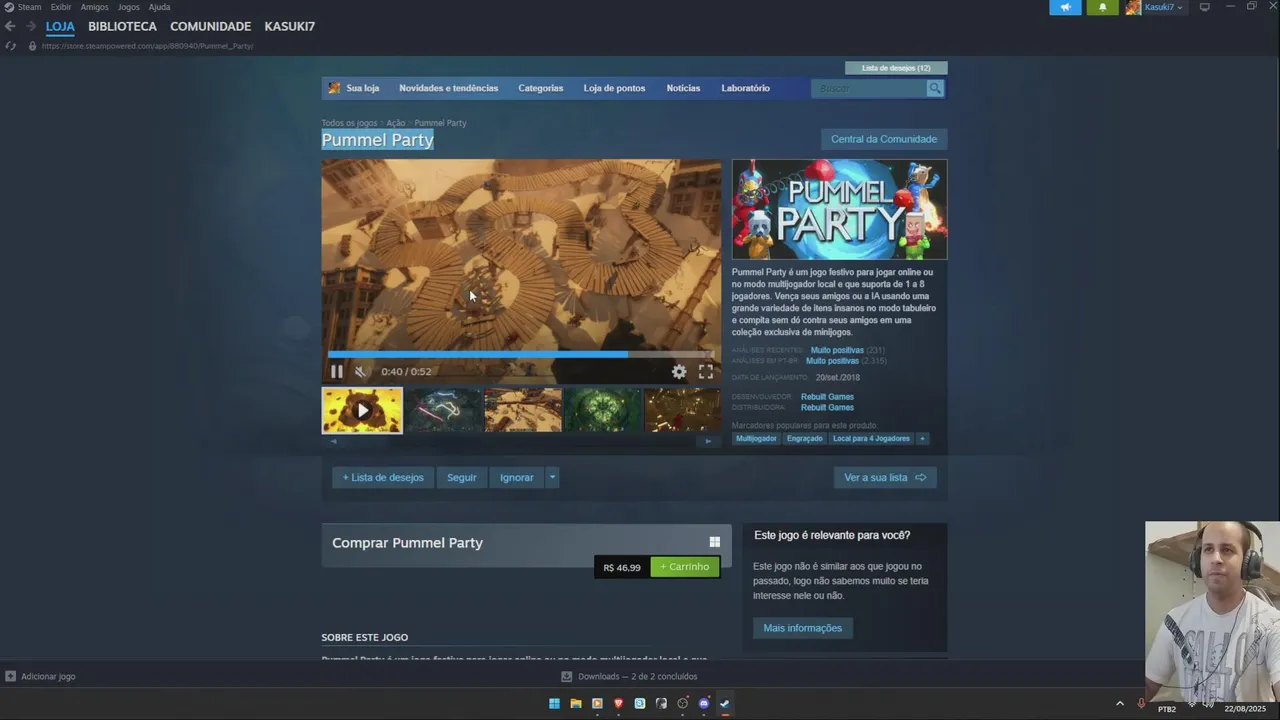Unmute the trailer audio
This screenshot has width=1280, height=720.
pyautogui.click(x=361, y=371)
